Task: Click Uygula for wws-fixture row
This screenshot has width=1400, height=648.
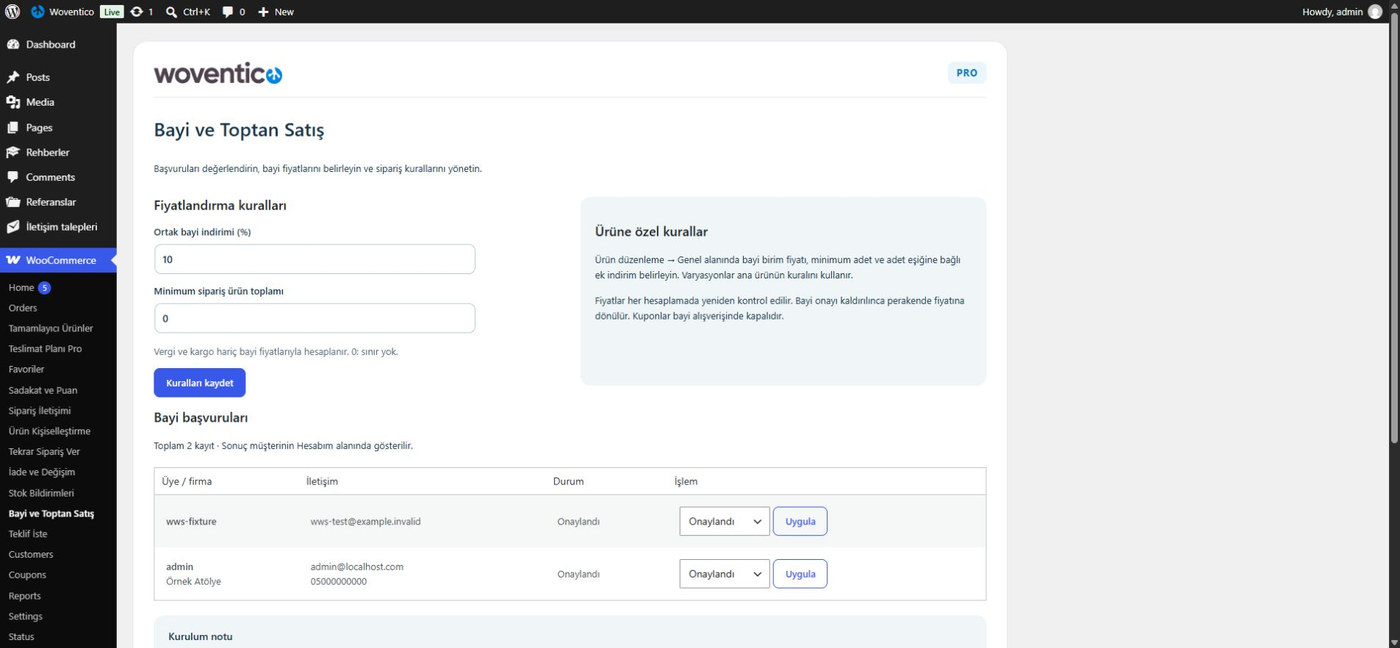Action: coord(800,521)
